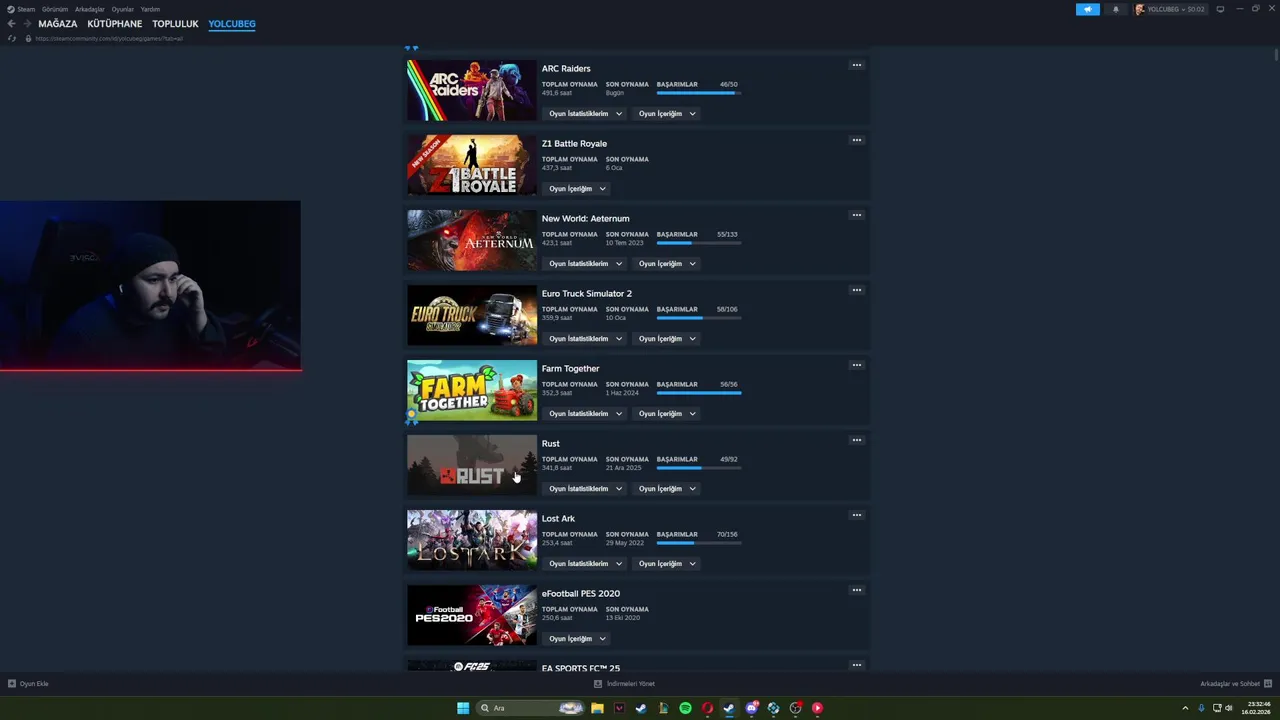Open the Görünüm menu
This screenshot has width=1280, height=720.
coord(55,9)
